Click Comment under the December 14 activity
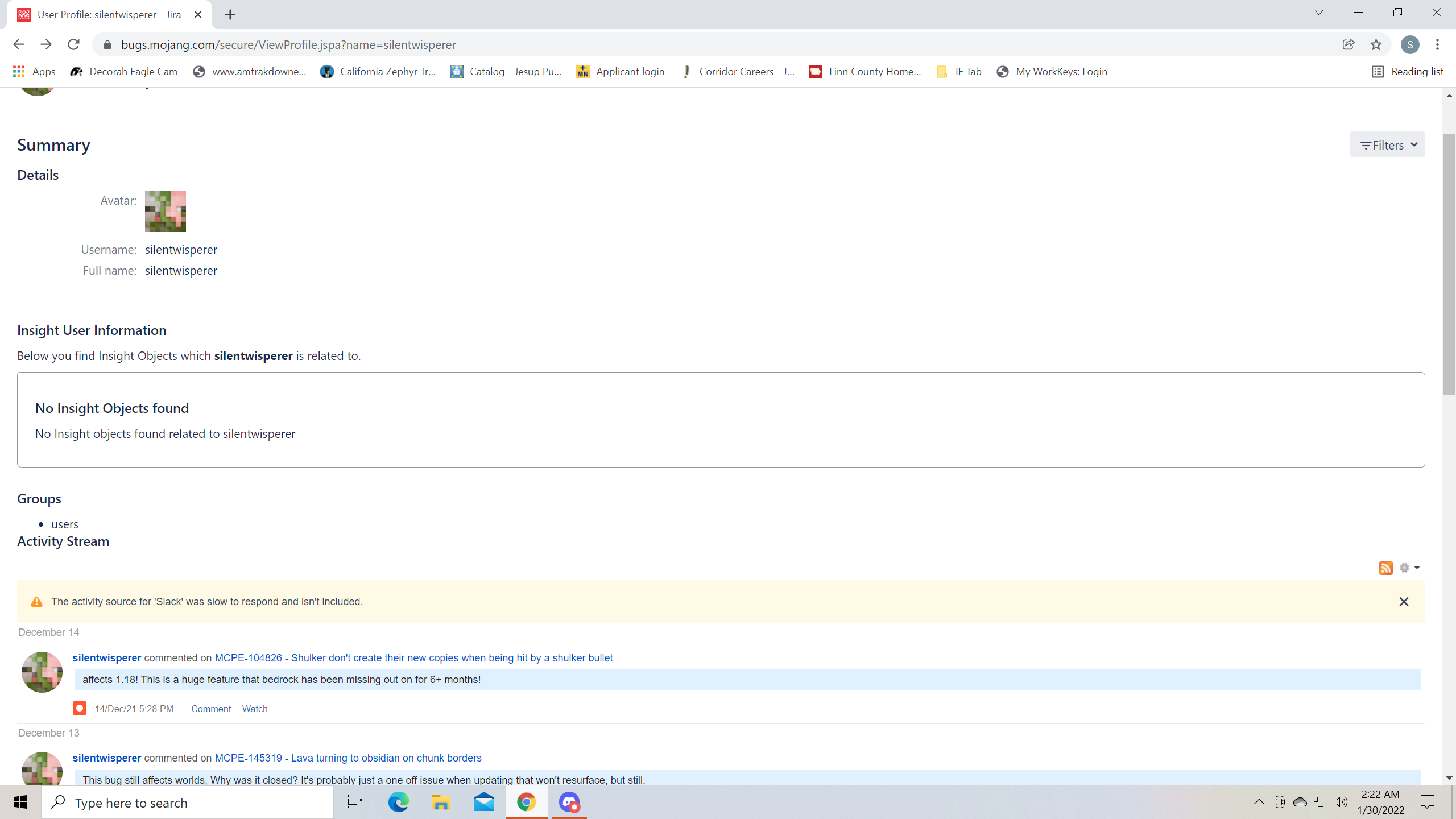Viewport: 1456px width, 819px height. (211, 709)
